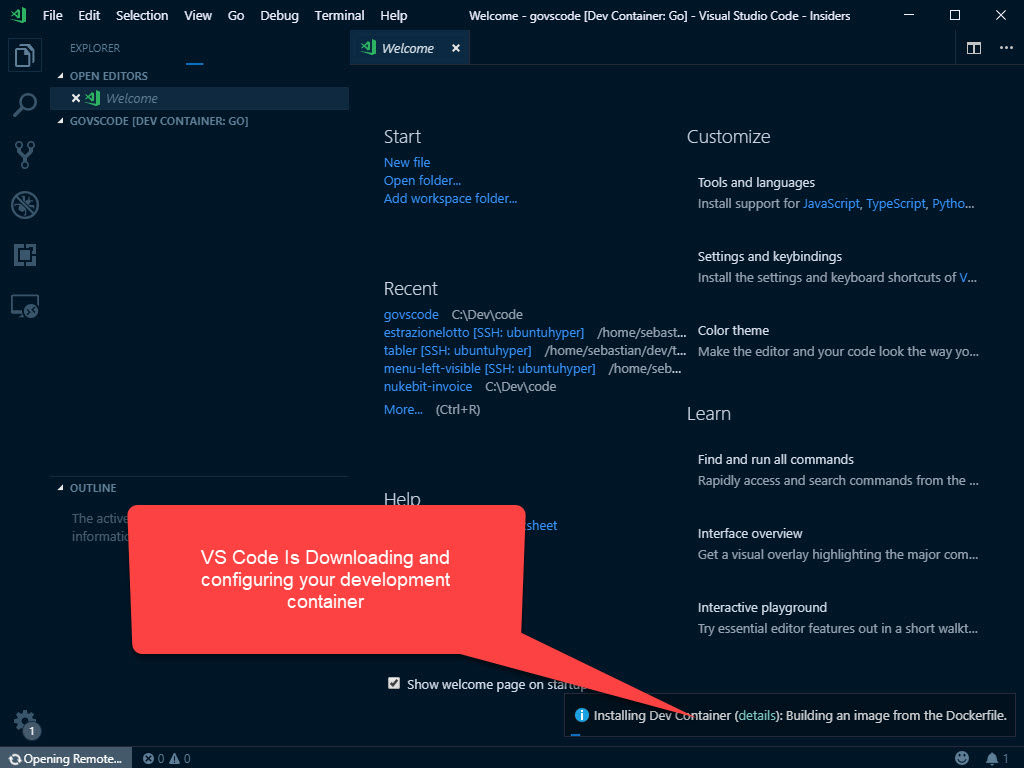Open recent govscode project
Image resolution: width=1024 pixels, height=768 pixels.
point(411,314)
